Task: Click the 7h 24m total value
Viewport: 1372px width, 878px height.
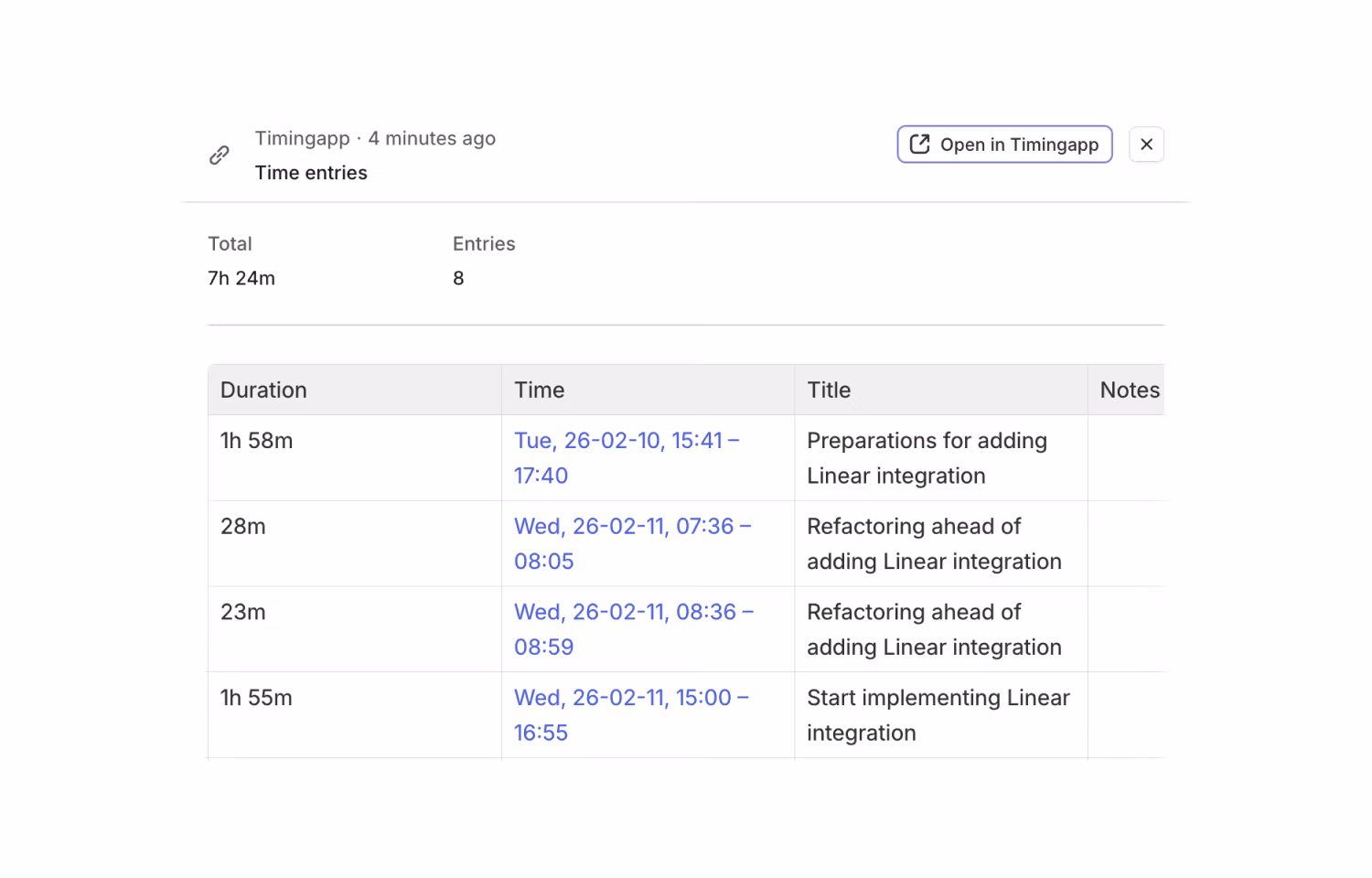Action: point(241,278)
